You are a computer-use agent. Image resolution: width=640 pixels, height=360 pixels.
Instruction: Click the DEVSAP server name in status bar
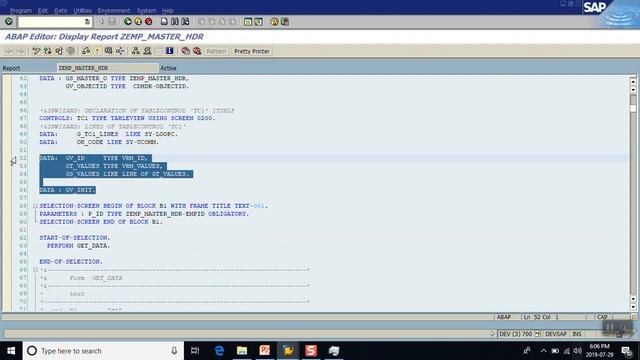pos(556,334)
